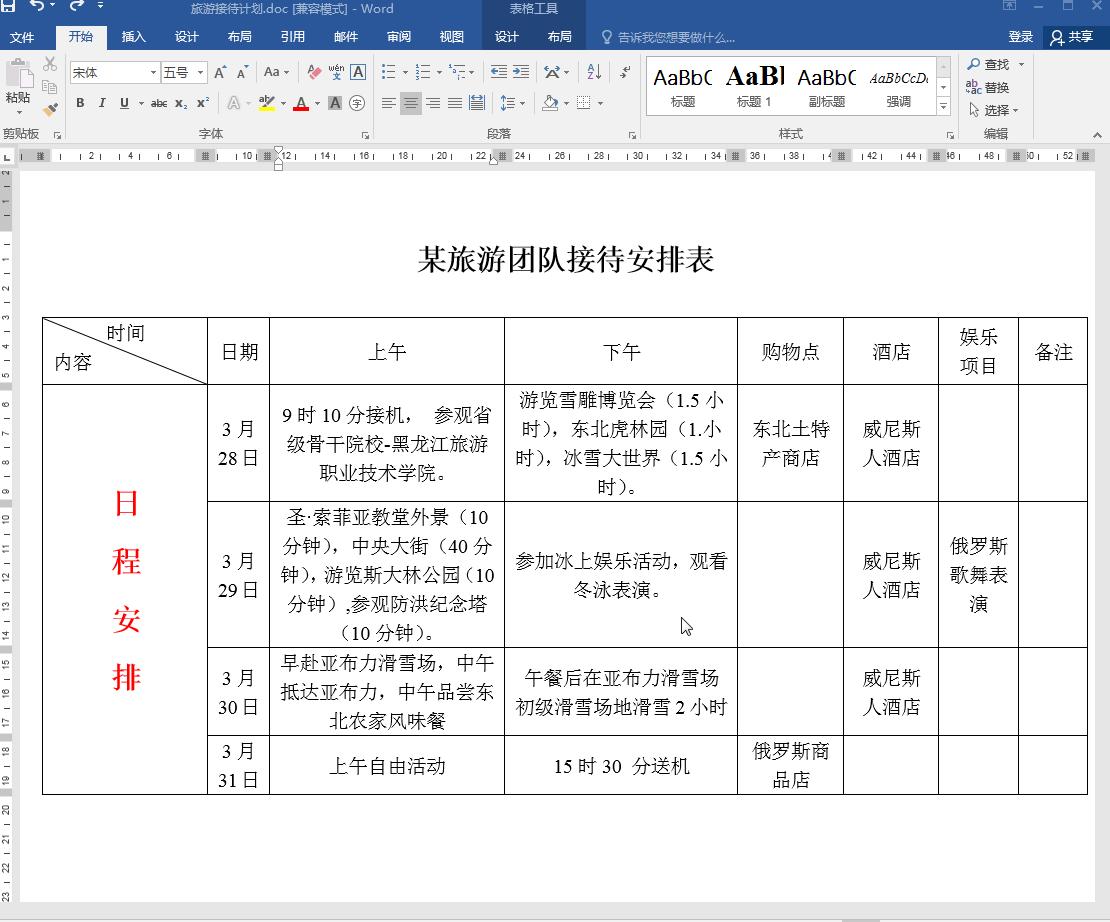Click the Sort icon in Paragraph group
The width and height of the screenshot is (1110, 922).
click(x=593, y=71)
